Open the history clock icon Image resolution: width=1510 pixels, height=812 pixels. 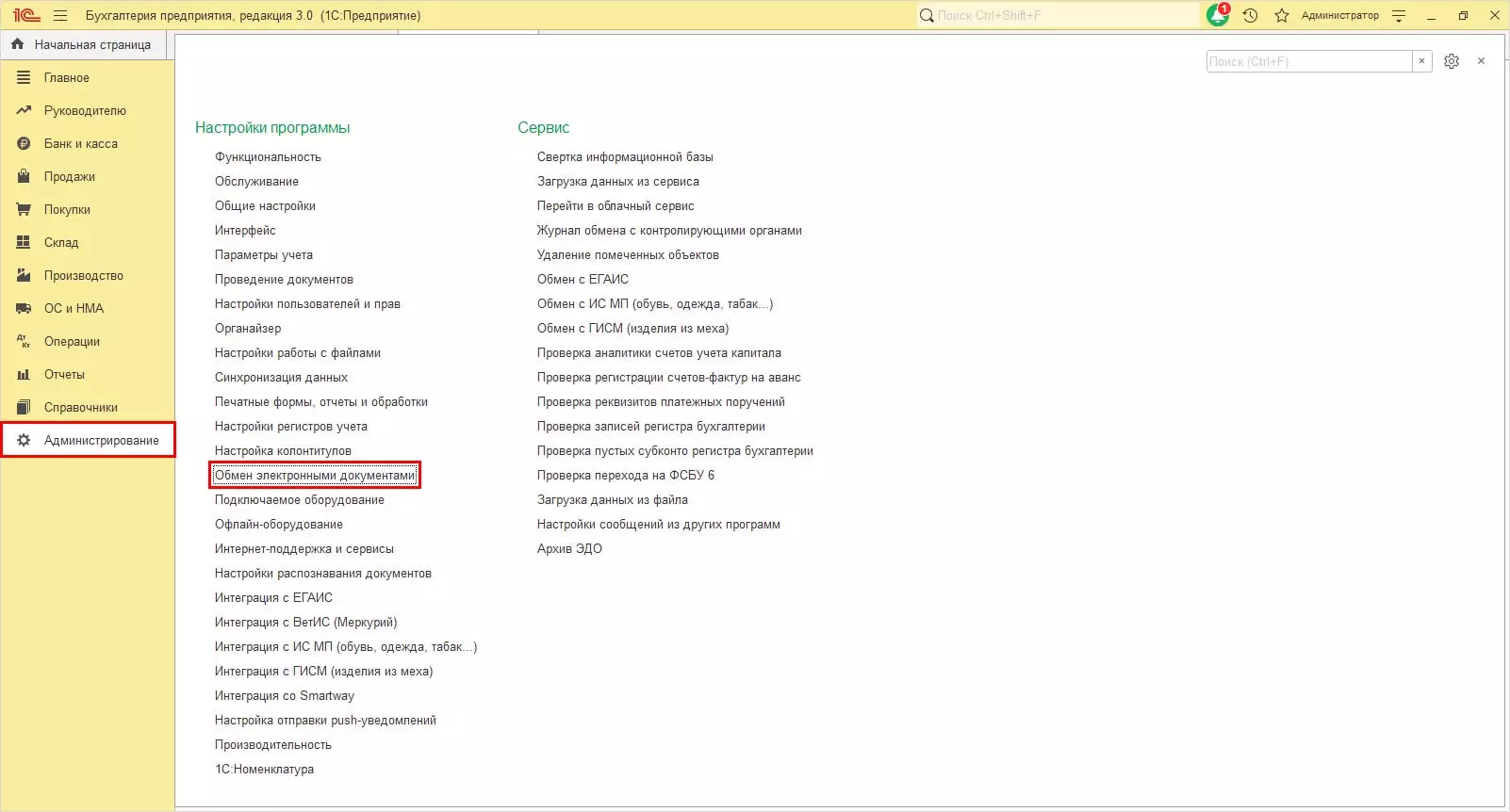1250,15
